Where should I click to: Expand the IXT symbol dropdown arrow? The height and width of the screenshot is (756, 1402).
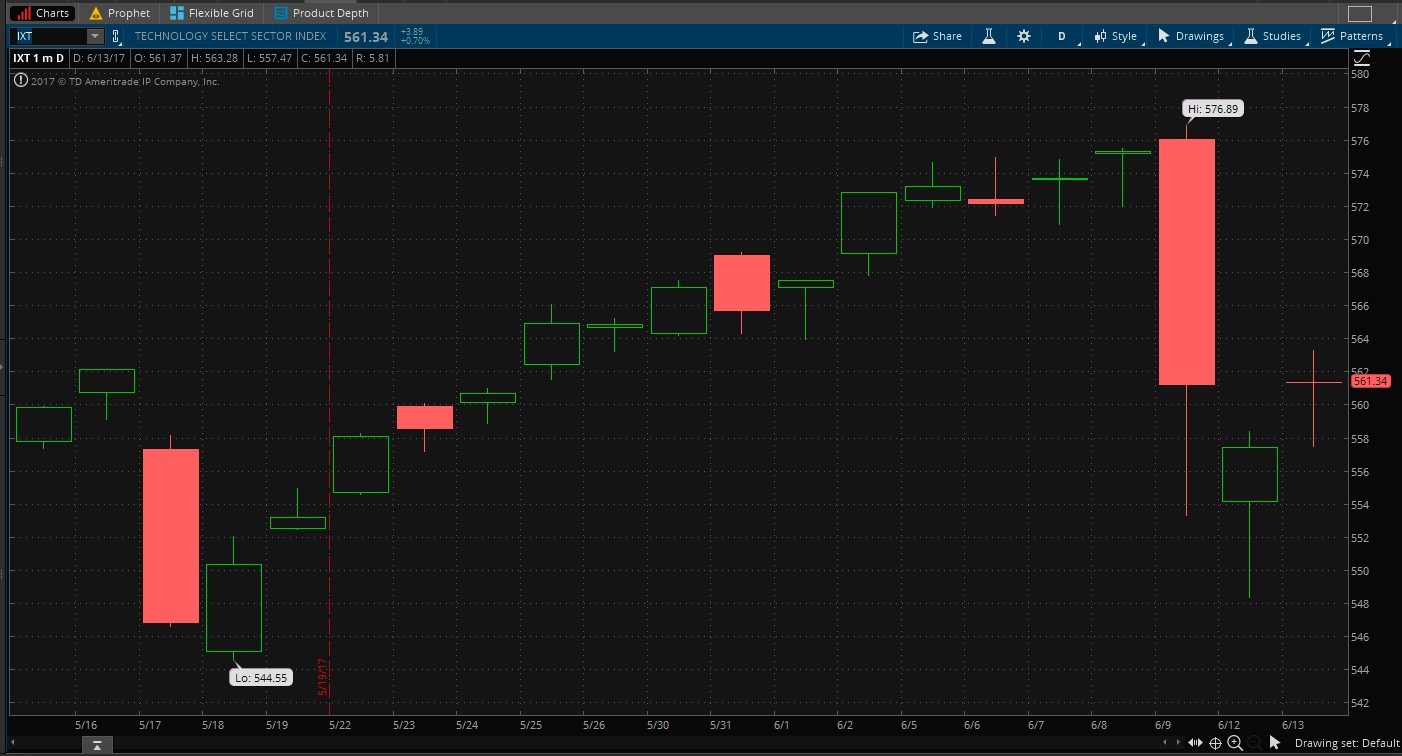pos(94,36)
